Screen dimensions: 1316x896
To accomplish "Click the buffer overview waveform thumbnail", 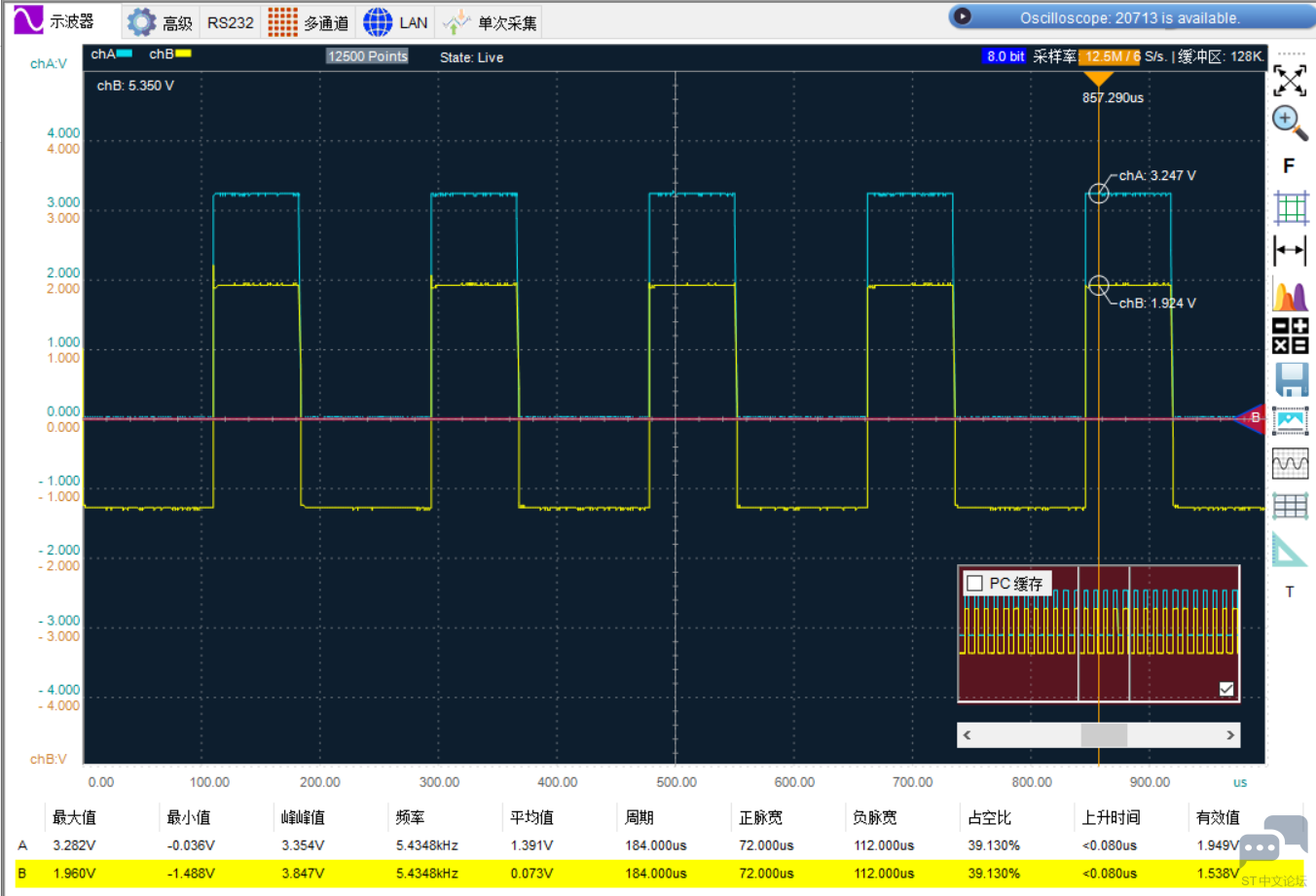I will [x=1098, y=633].
